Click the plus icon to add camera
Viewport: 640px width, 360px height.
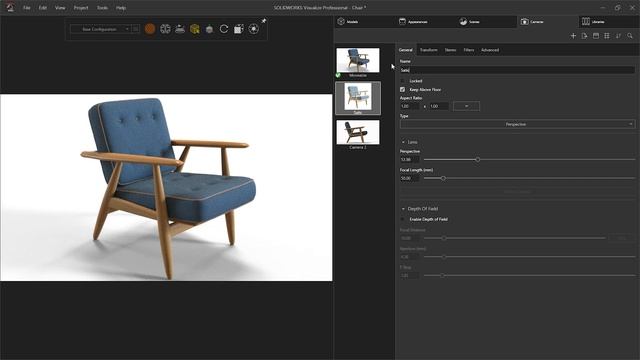coord(573,36)
